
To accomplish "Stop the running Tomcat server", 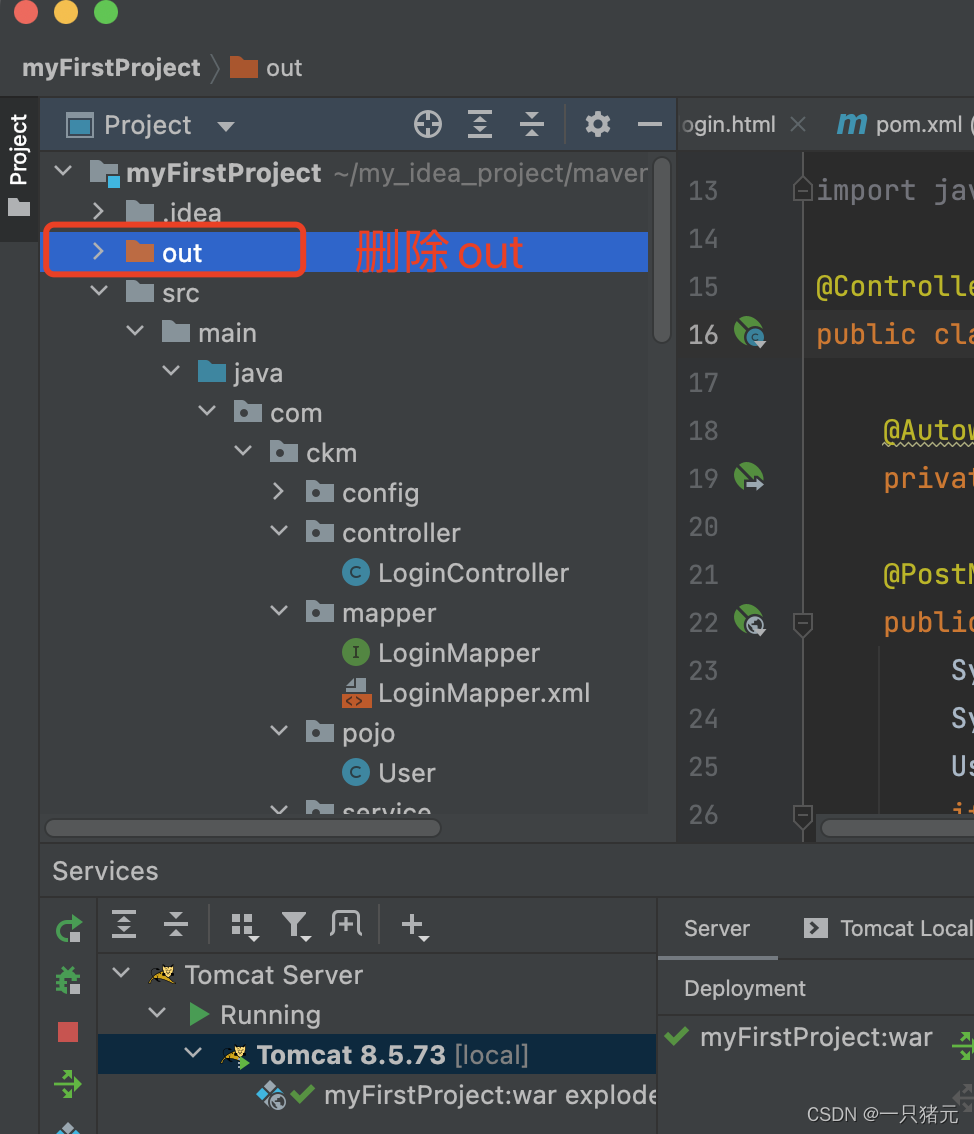I will tap(68, 1032).
